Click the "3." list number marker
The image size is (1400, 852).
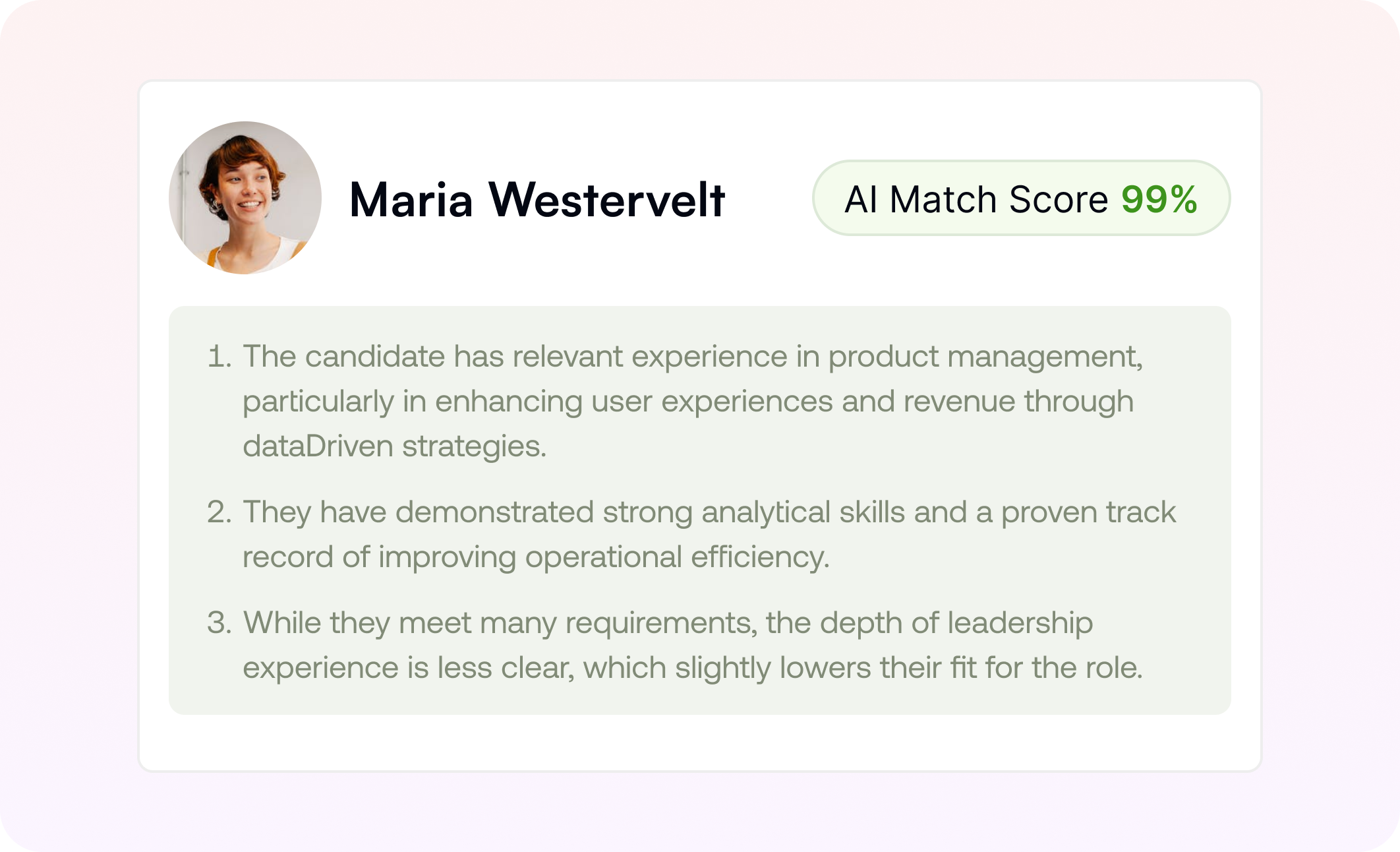(219, 623)
